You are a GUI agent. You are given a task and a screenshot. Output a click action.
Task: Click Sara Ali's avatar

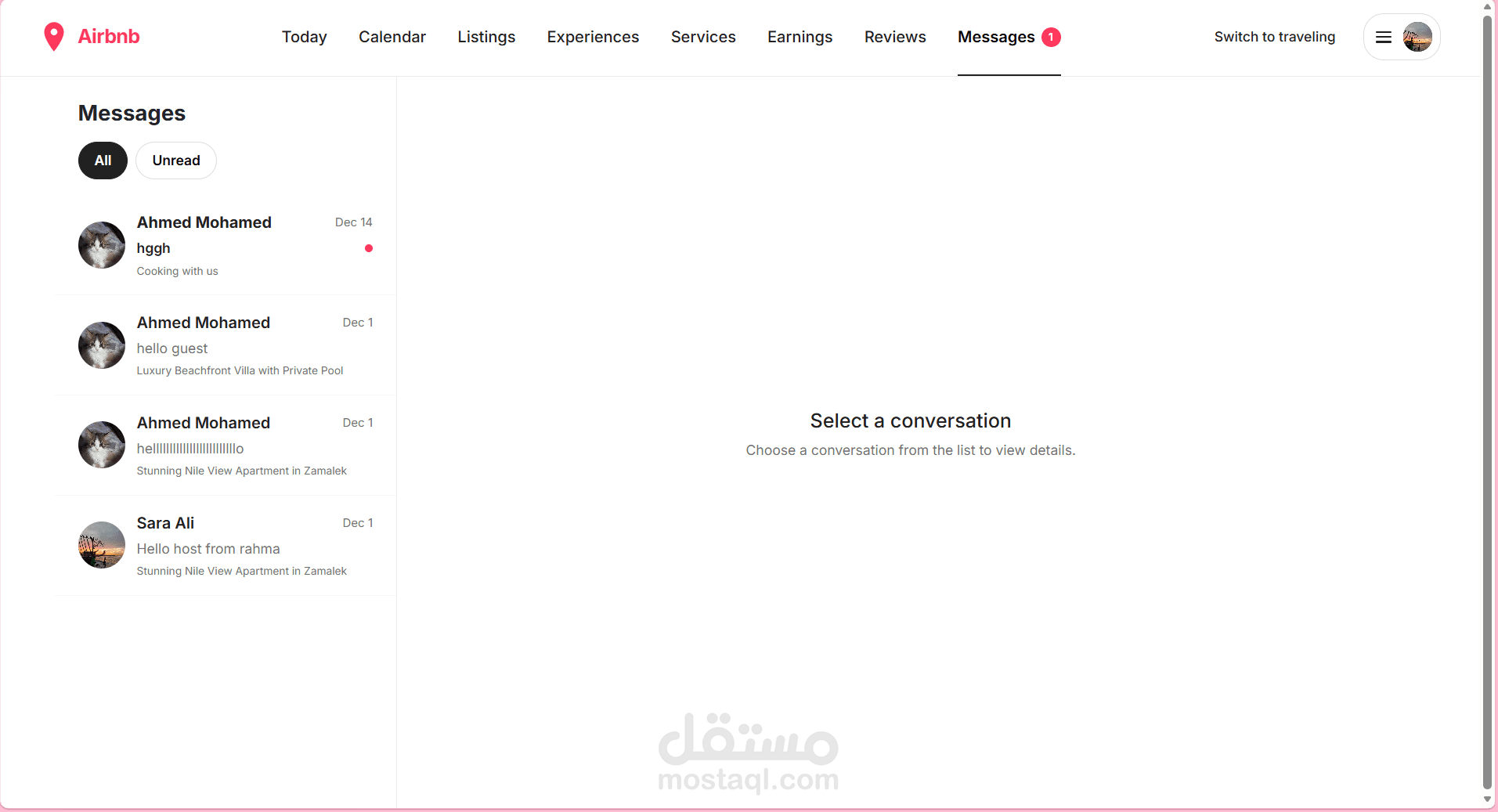tap(102, 545)
